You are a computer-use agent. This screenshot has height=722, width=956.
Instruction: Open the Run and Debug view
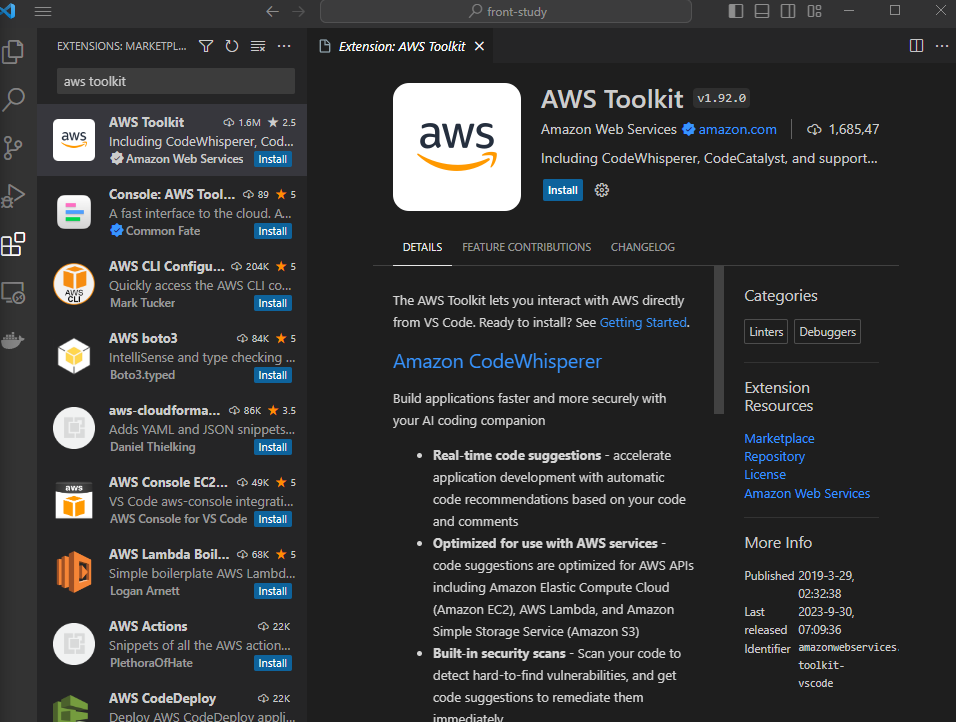(x=13, y=196)
